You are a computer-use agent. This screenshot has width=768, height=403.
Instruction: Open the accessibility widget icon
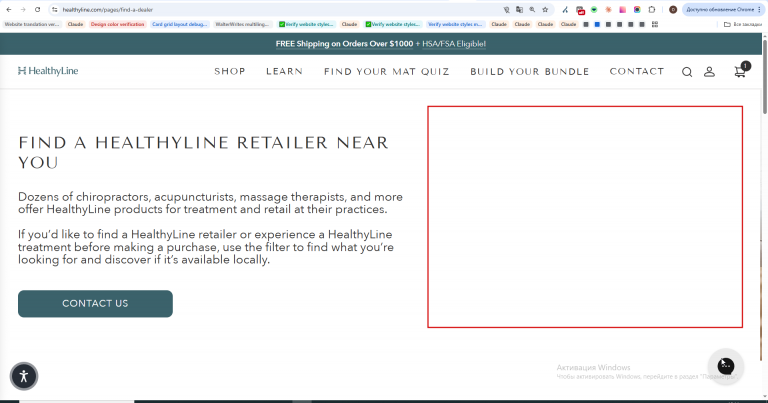(x=24, y=376)
